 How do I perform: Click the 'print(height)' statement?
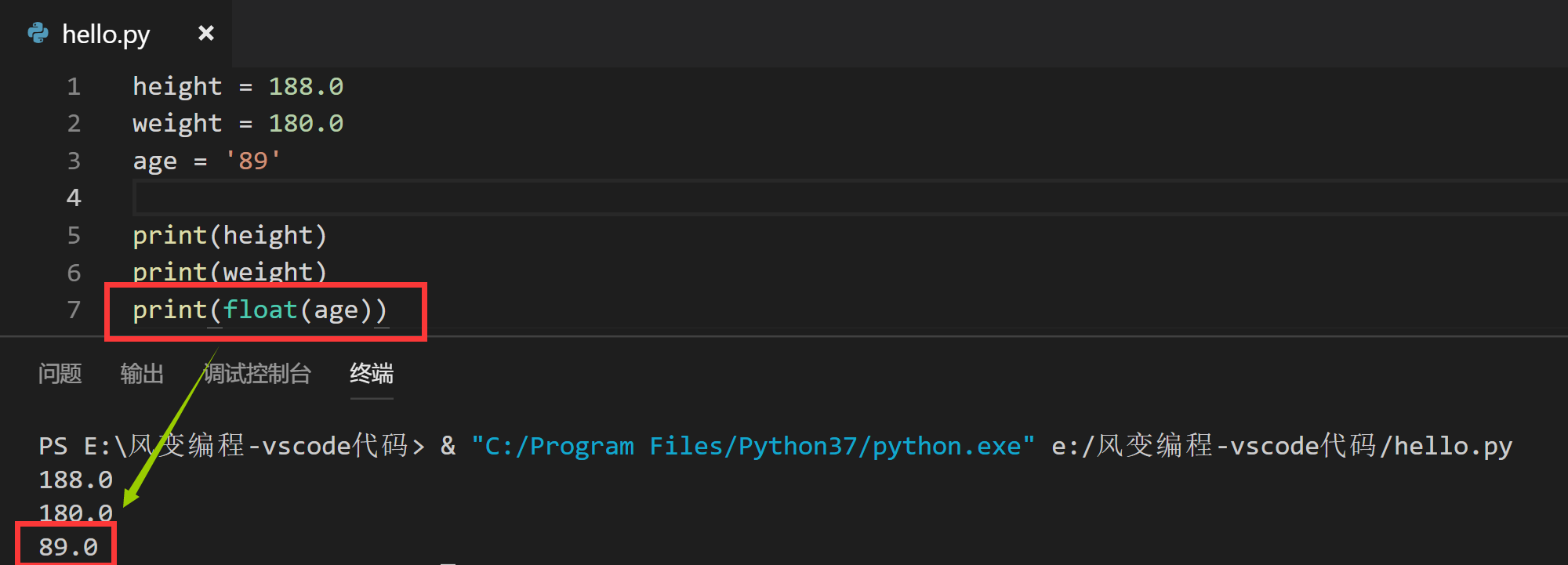pos(230,235)
